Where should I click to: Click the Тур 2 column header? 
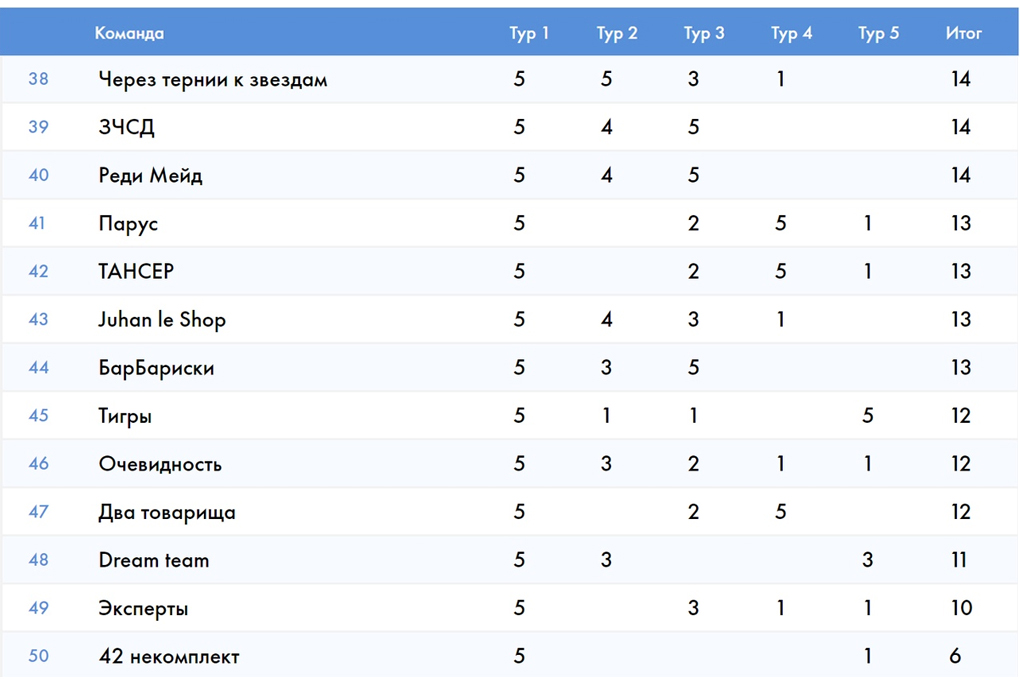click(x=617, y=33)
